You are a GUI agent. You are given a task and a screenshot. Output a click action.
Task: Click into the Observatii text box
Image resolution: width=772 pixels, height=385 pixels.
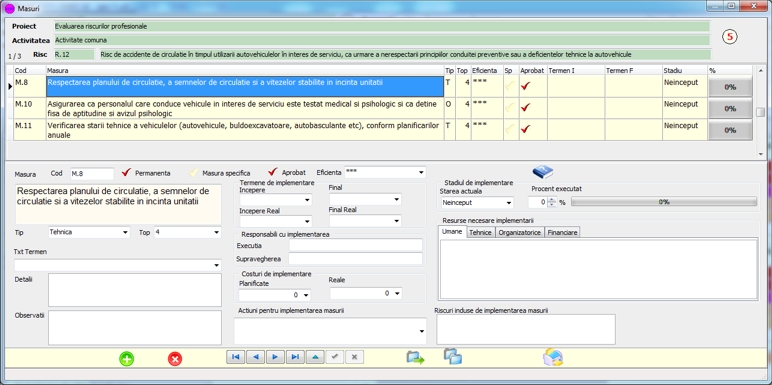135,327
